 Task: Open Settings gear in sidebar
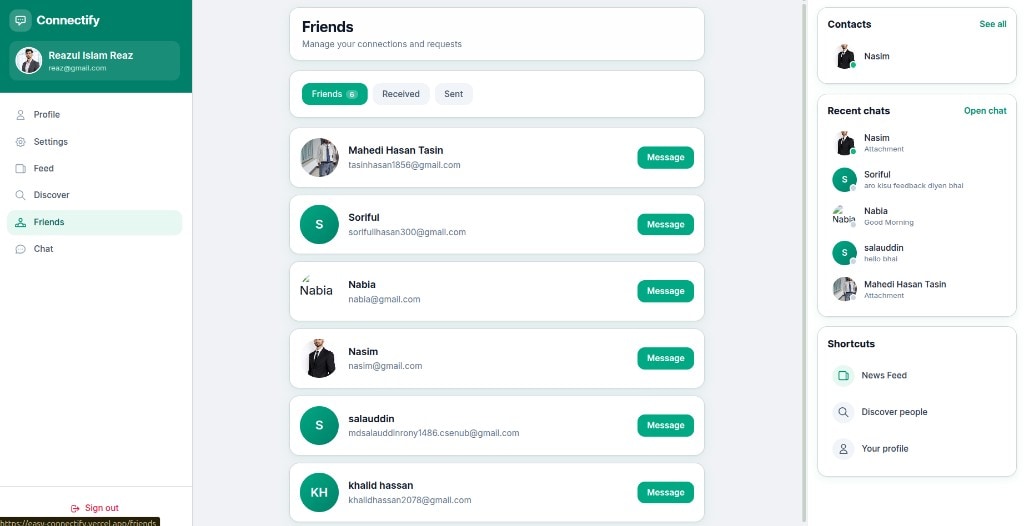click(x=20, y=142)
